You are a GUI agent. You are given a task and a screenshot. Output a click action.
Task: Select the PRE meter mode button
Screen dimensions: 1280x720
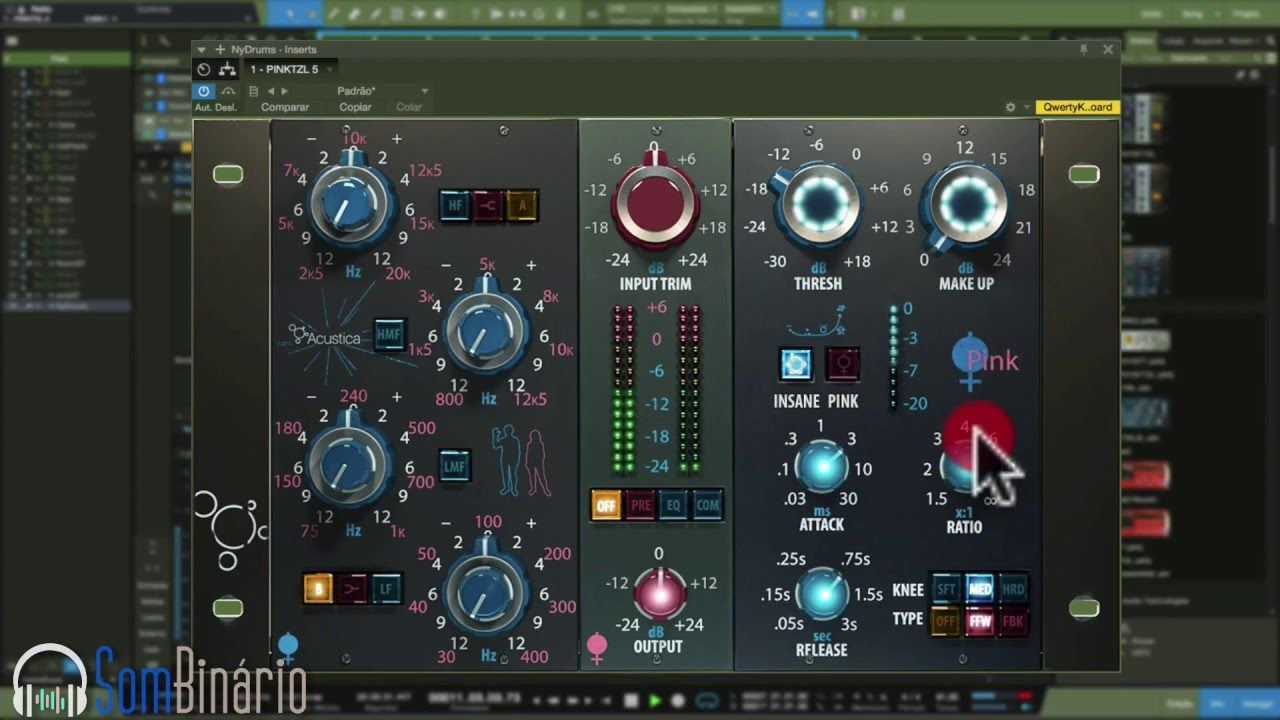coord(641,505)
